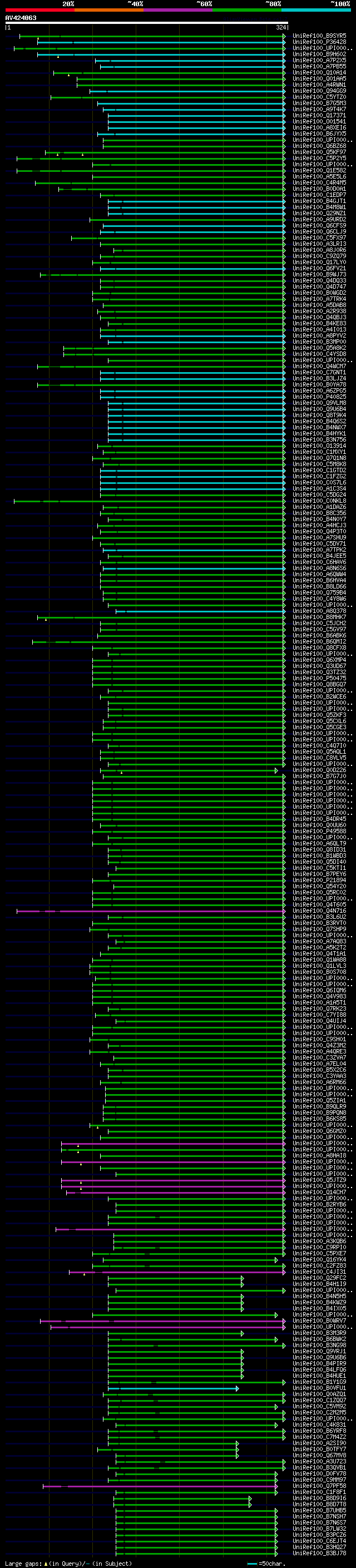Open UniRef100_A5E5L6 entry

click(319, 176)
